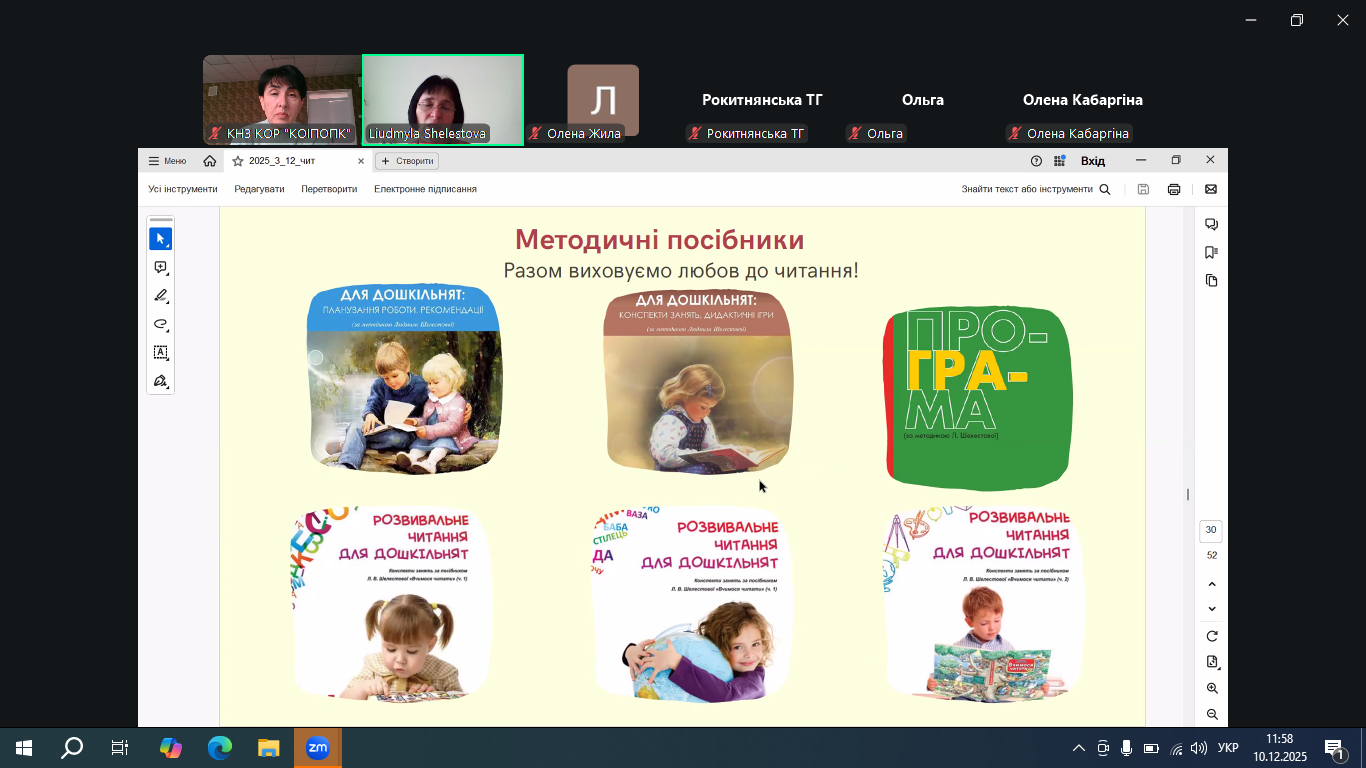Click the Вхід sign-in button
Image resolution: width=1366 pixels, height=768 pixels.
[x=1093, y=161]
